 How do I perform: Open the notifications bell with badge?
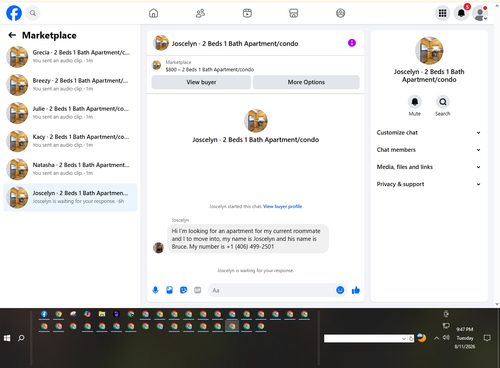point(461,13)
